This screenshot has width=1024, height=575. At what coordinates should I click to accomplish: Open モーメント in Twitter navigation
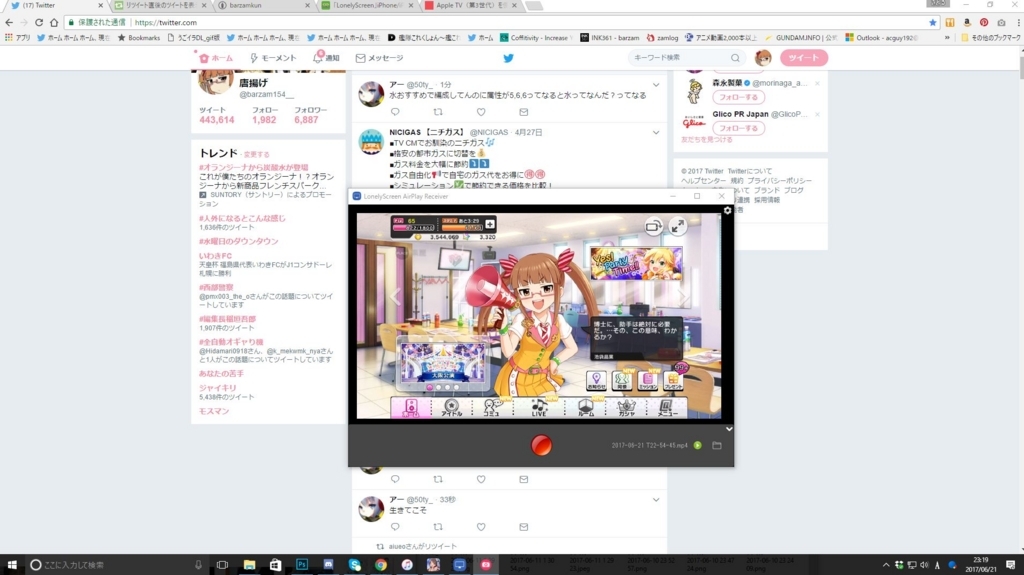(x=273, y=58)
